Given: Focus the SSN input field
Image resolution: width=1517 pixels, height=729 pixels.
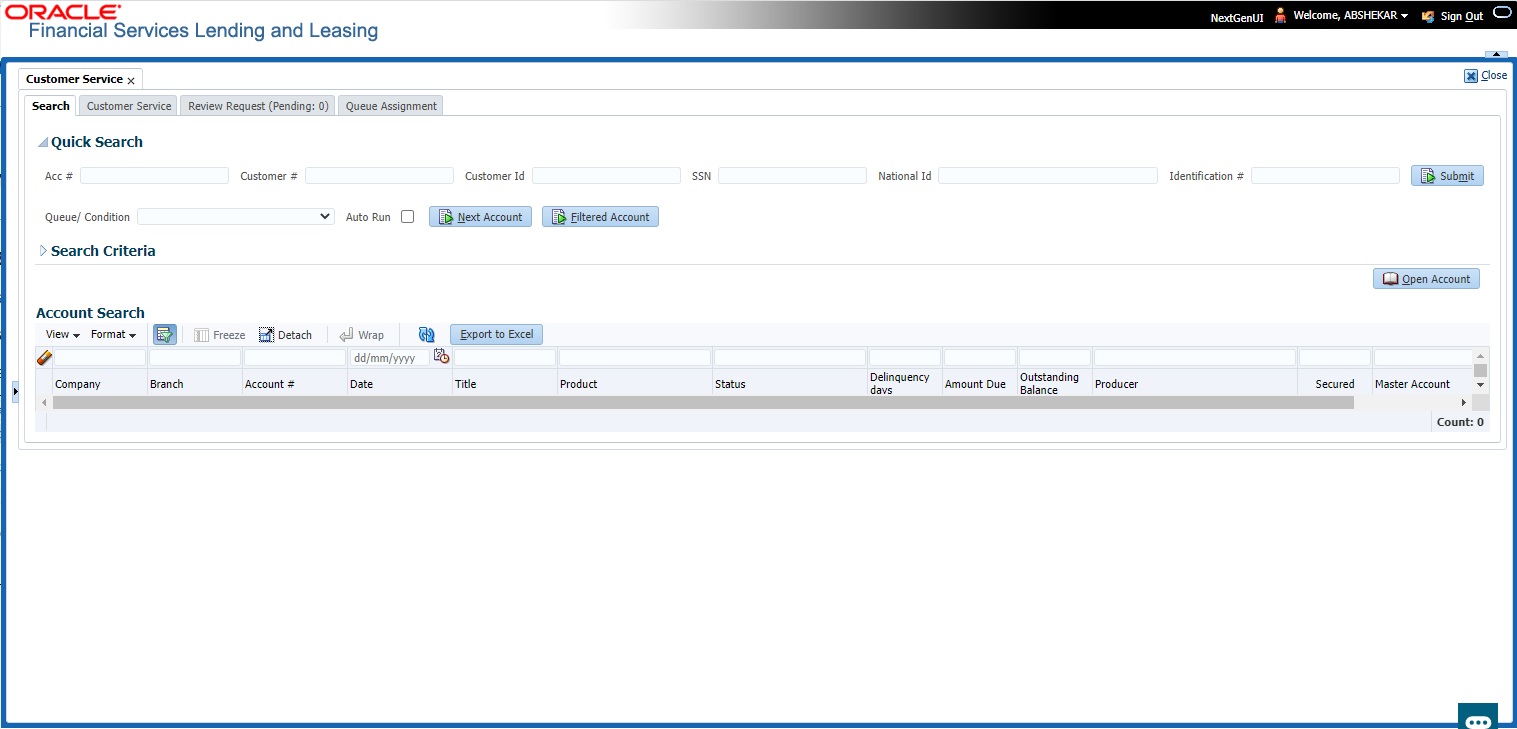Looking at the screenshot, I should [792, 176].
